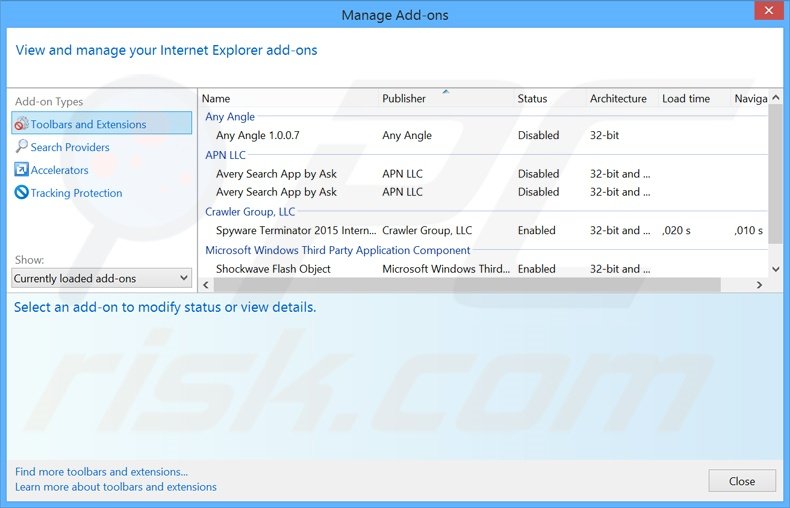Click the ,010 s navigation time value
This screenshot has height=508, width=790.
tap(748, 230)
